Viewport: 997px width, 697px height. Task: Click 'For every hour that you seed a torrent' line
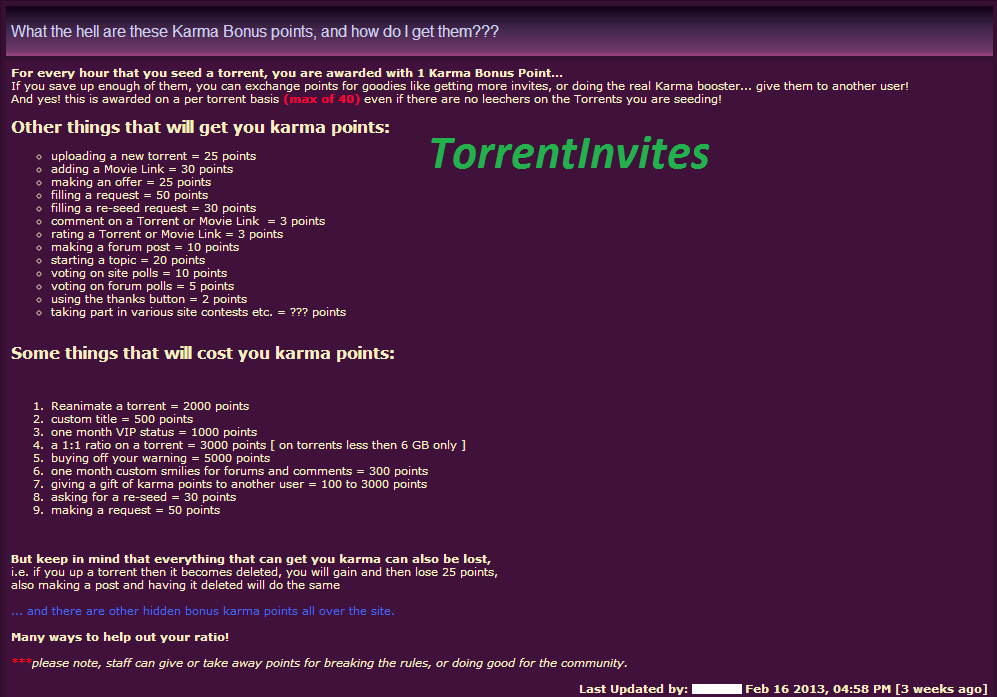[287, 73]
